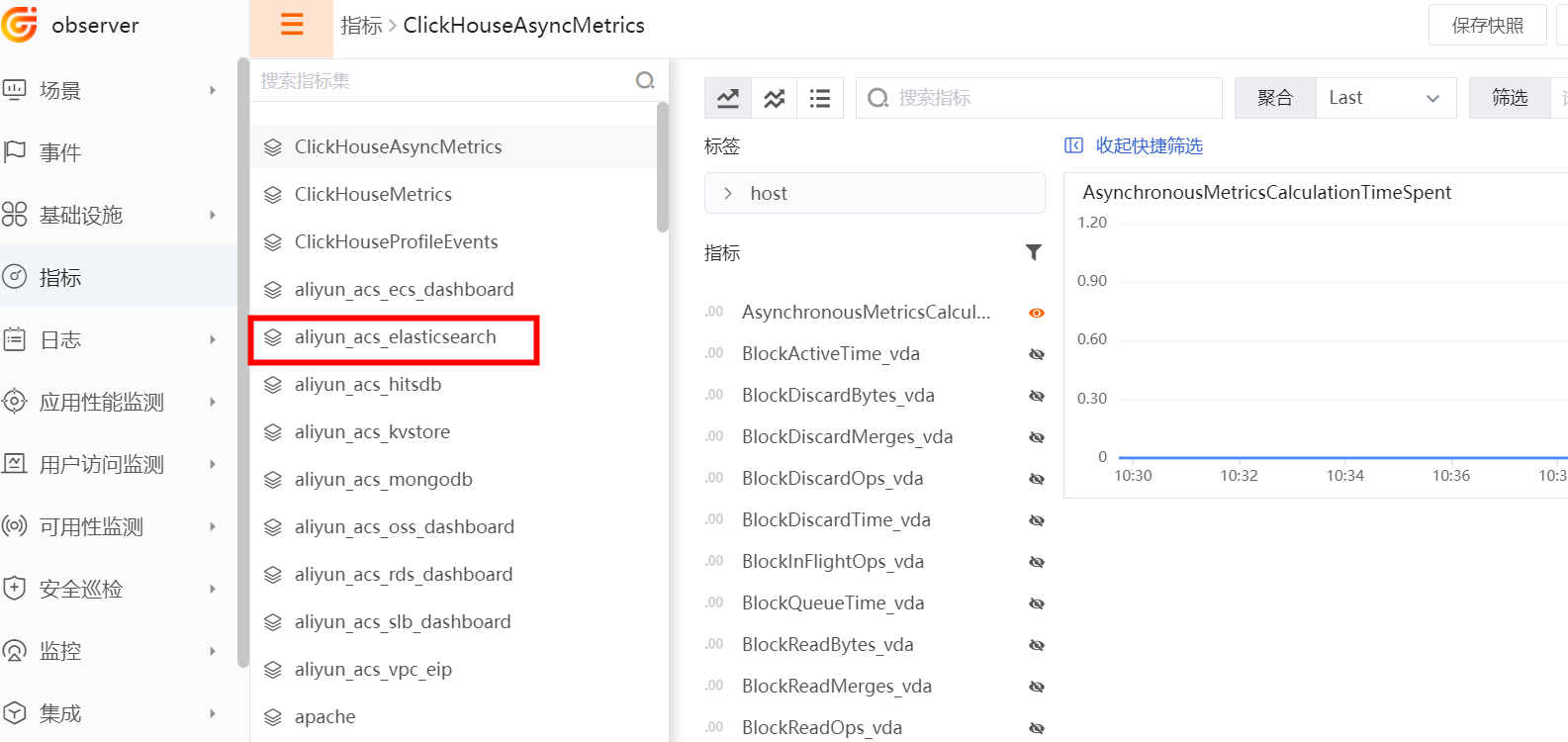Open the Last aggregation dropdown

(1386, 98)
